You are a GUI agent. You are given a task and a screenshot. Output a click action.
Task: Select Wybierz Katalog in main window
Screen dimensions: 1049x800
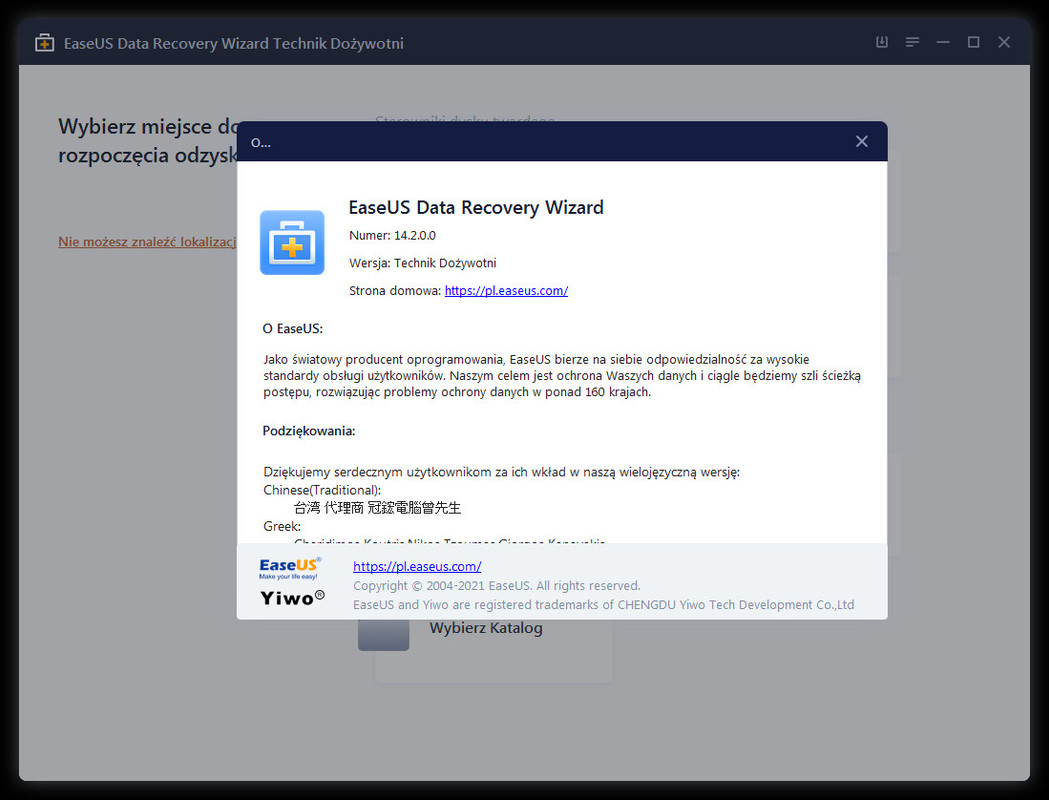pyautogui.click(x=486, y=628)
